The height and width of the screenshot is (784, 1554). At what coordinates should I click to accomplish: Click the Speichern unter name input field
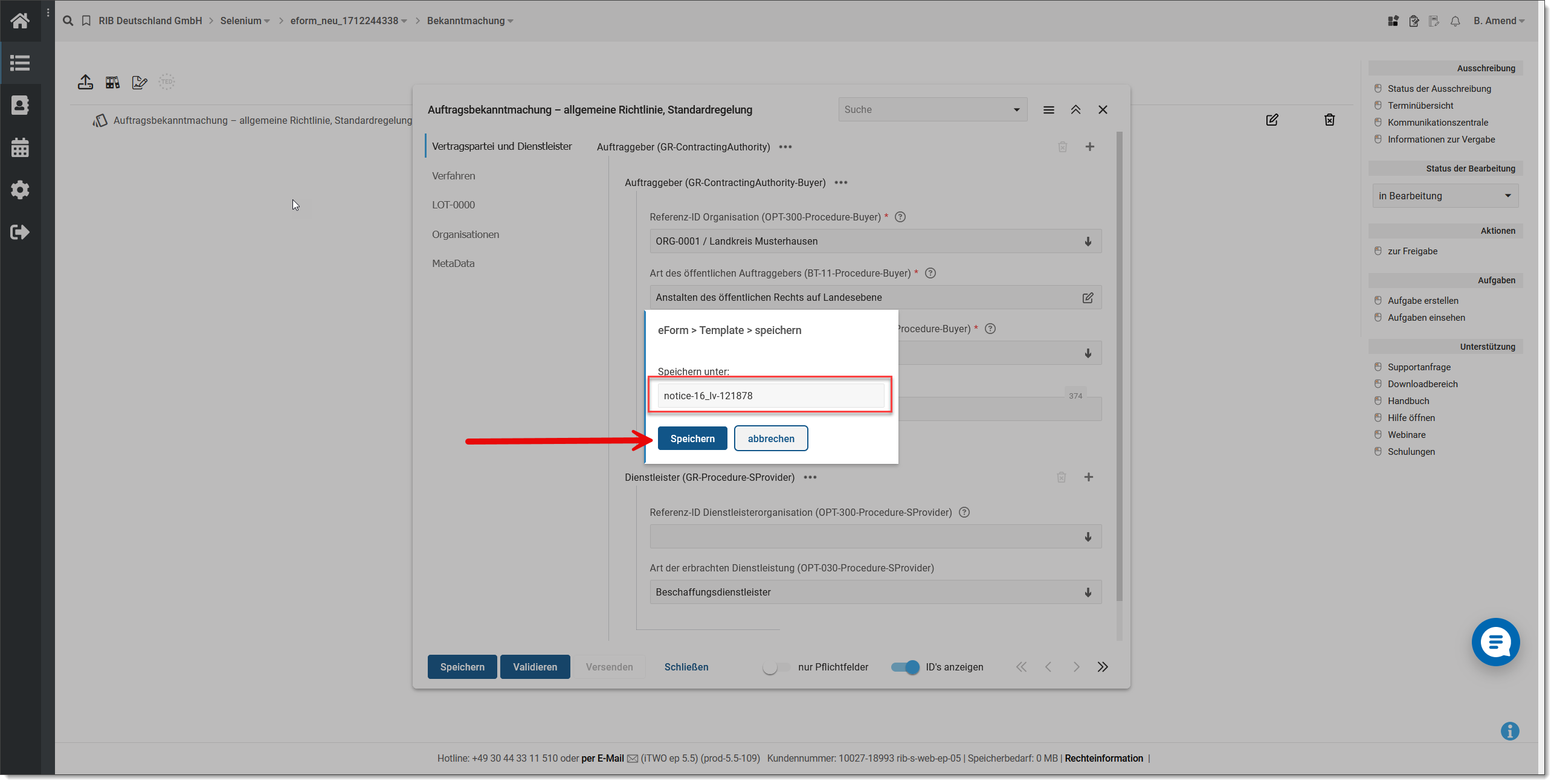(x=770, y=396)
